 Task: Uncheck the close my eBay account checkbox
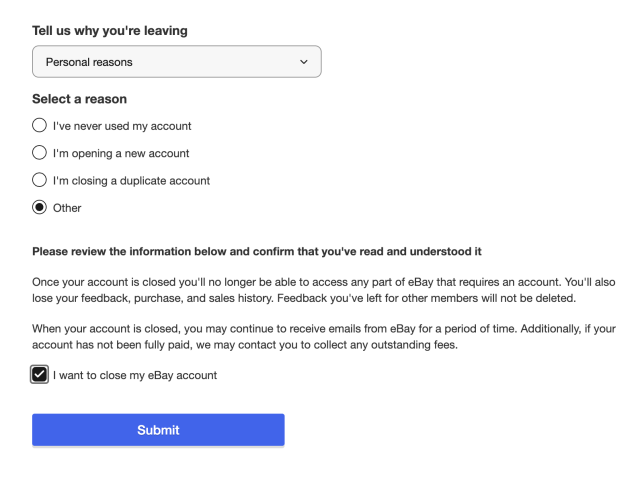click(40, 374)
